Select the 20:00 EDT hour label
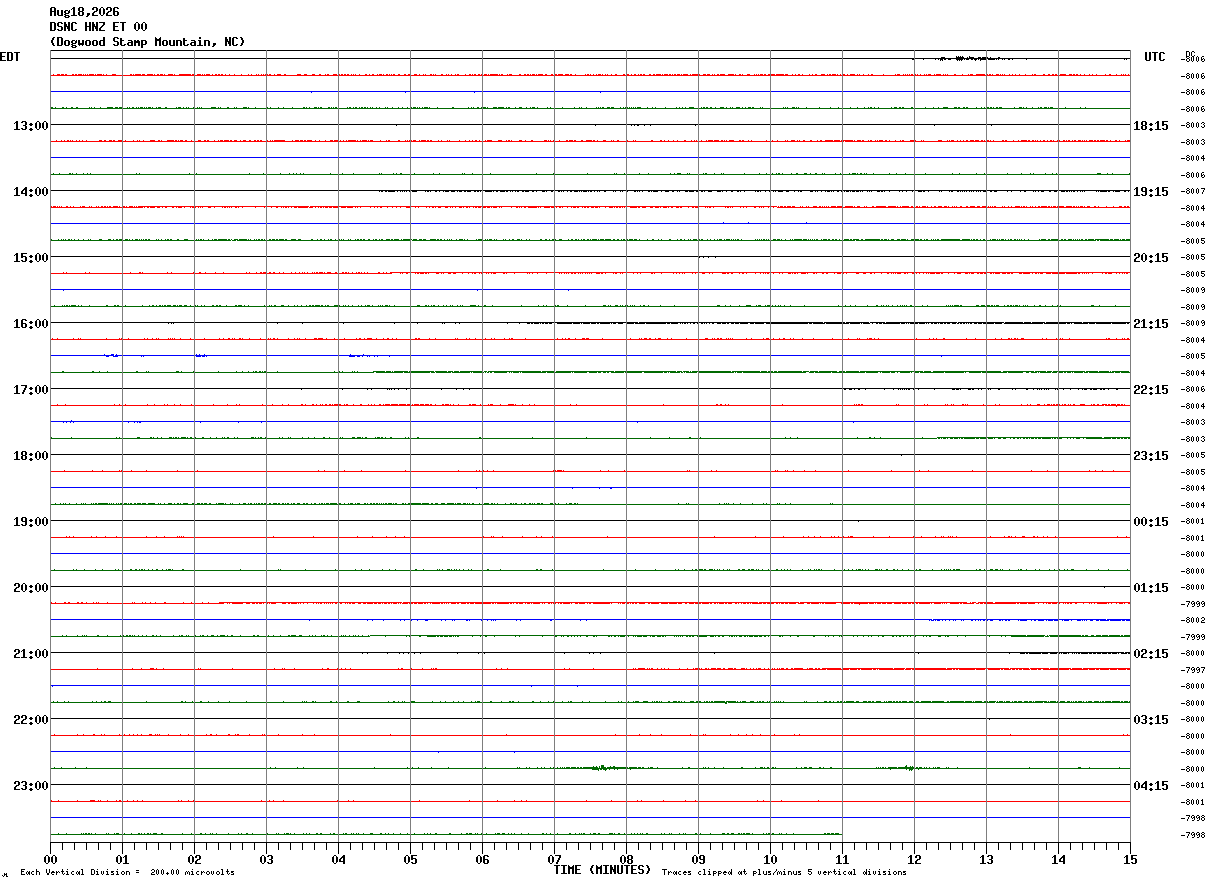Viewport: 1210px width, 886px height. [x=31, y=587]
